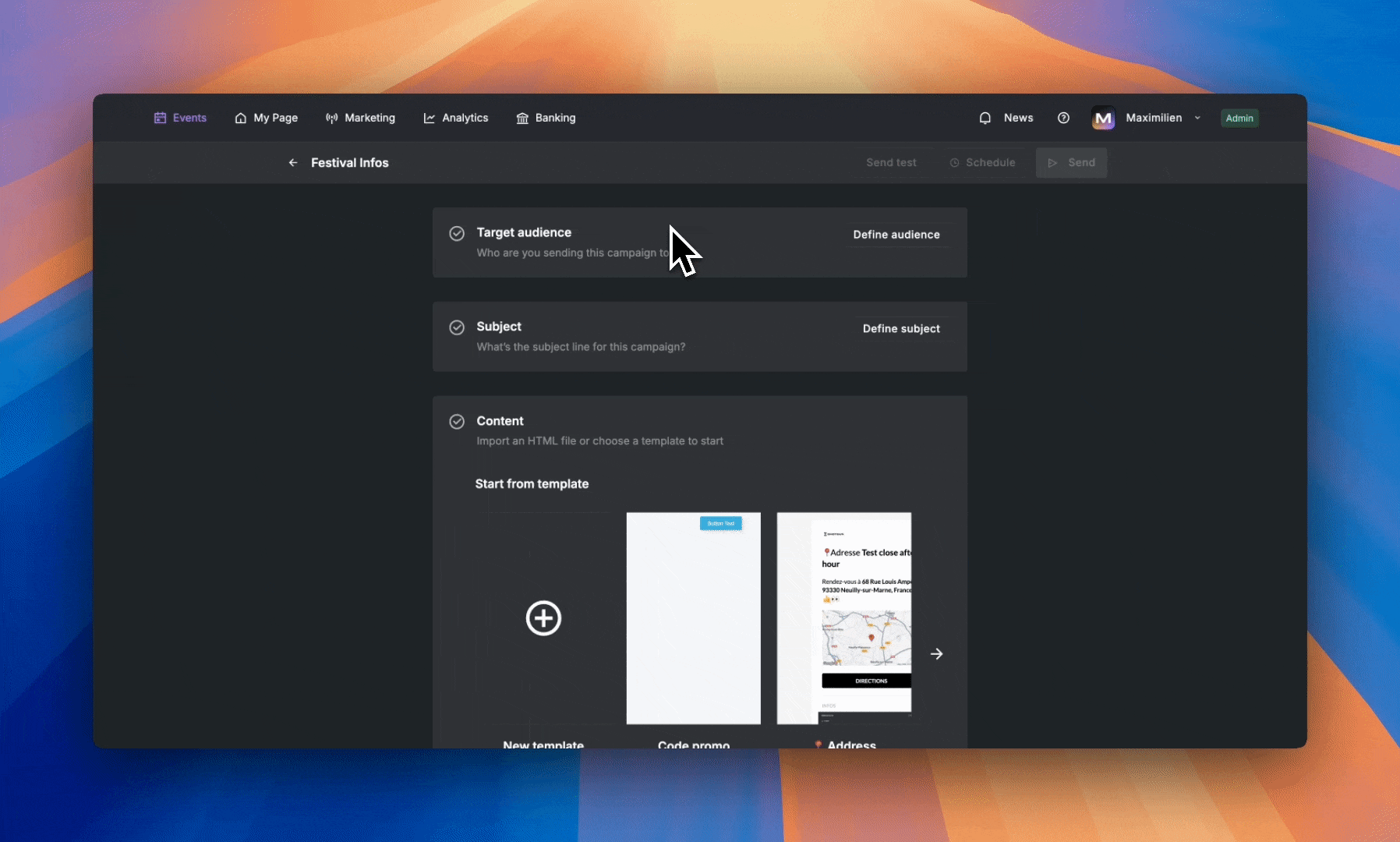Click Define subject button

click(x=901, y=328)
